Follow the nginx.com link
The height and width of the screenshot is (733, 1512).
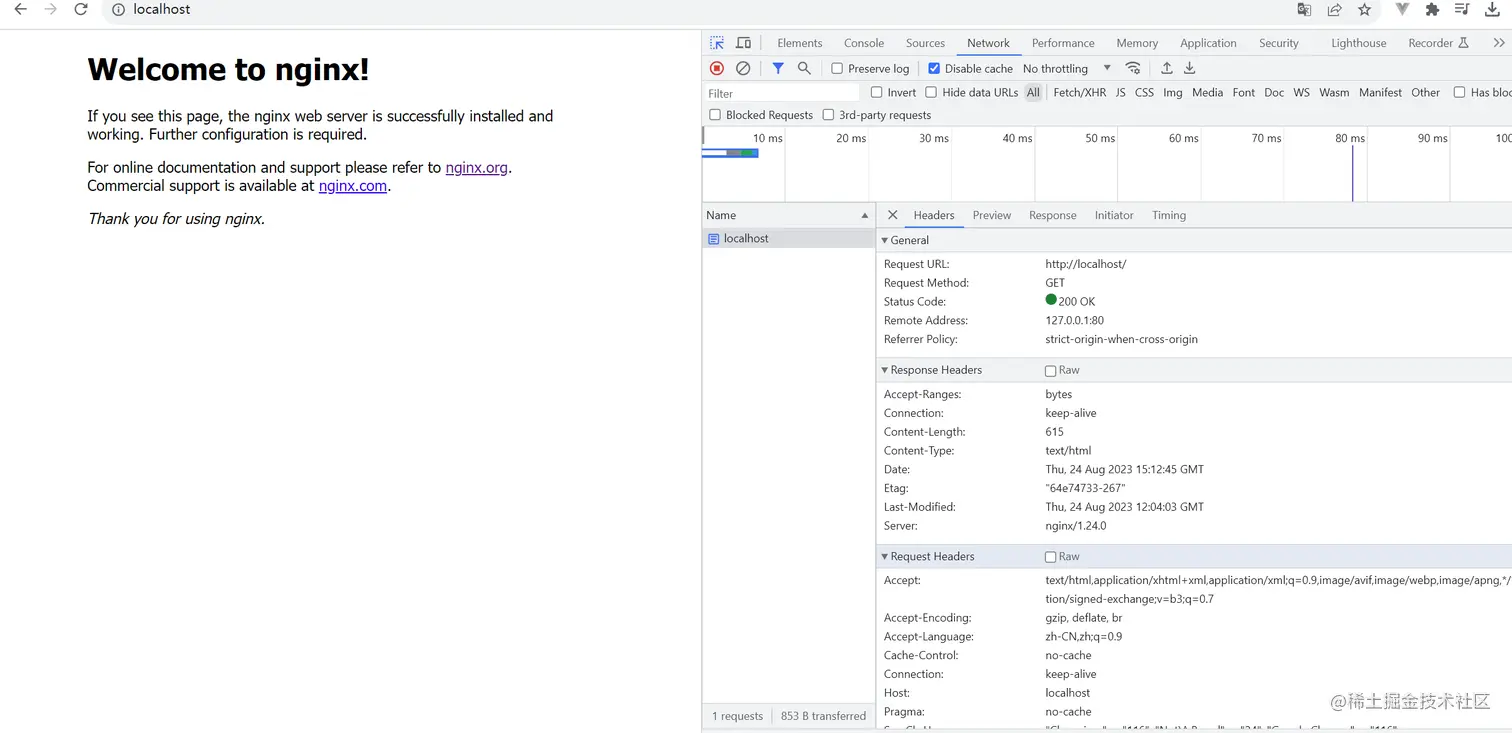(x=352, y=186)
